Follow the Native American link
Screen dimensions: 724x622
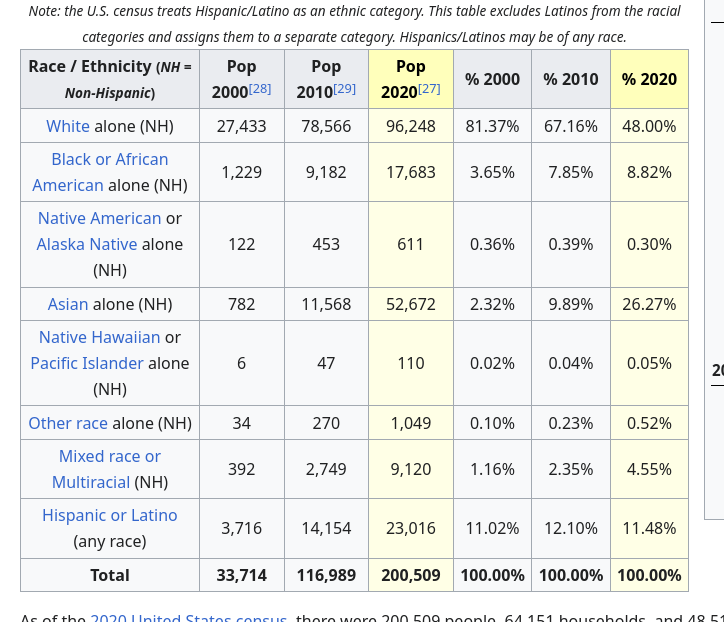[x=99, y=218]
